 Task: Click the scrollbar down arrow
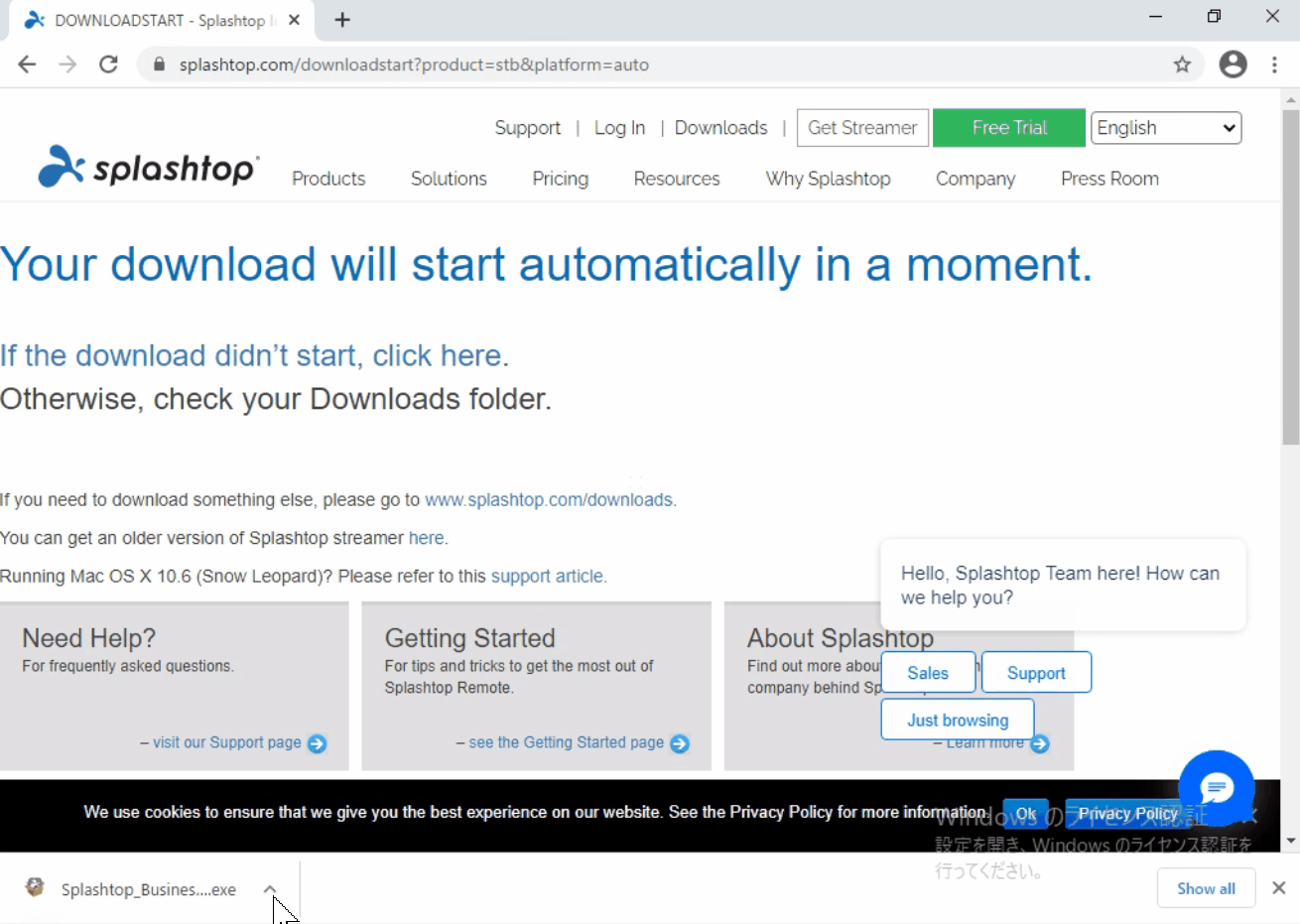tap(1290, 841)
